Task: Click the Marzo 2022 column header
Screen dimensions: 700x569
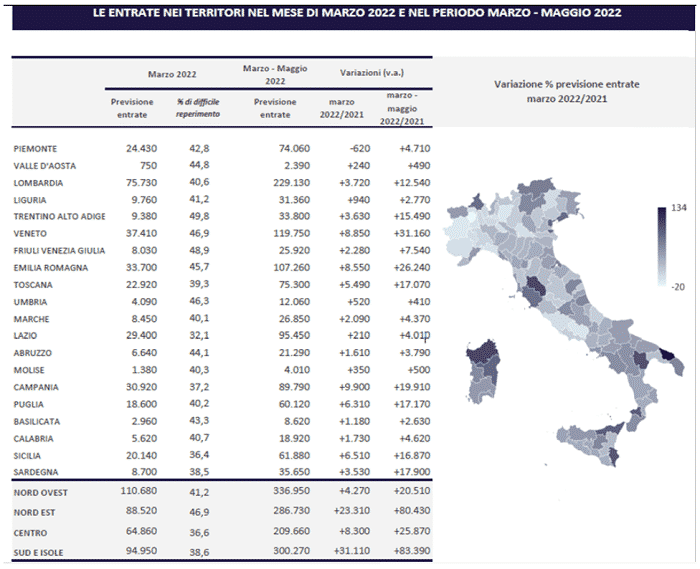Action: (172, 74)
